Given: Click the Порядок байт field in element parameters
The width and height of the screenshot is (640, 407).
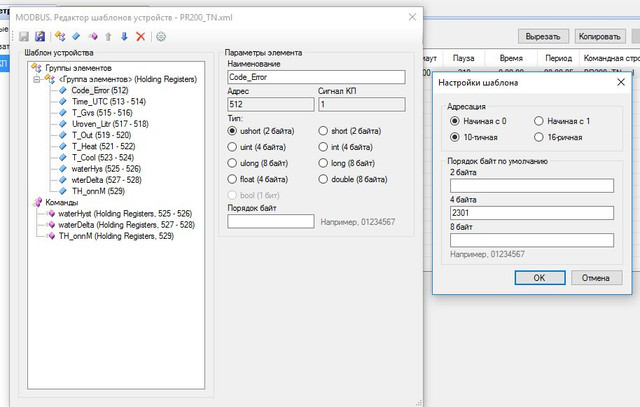Looking at the screenshot, I should tap(271, 221).
